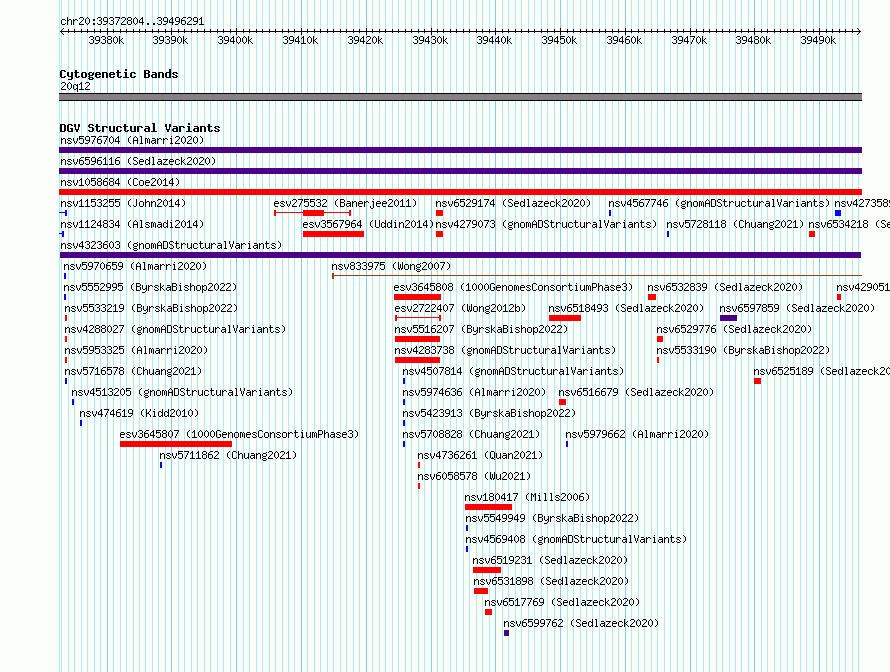Image resolution: width=890 pixels, height=672 pixels.
Task: Open esv275532 (Banerjee2011) variant
Action: [x=345, y=203]
